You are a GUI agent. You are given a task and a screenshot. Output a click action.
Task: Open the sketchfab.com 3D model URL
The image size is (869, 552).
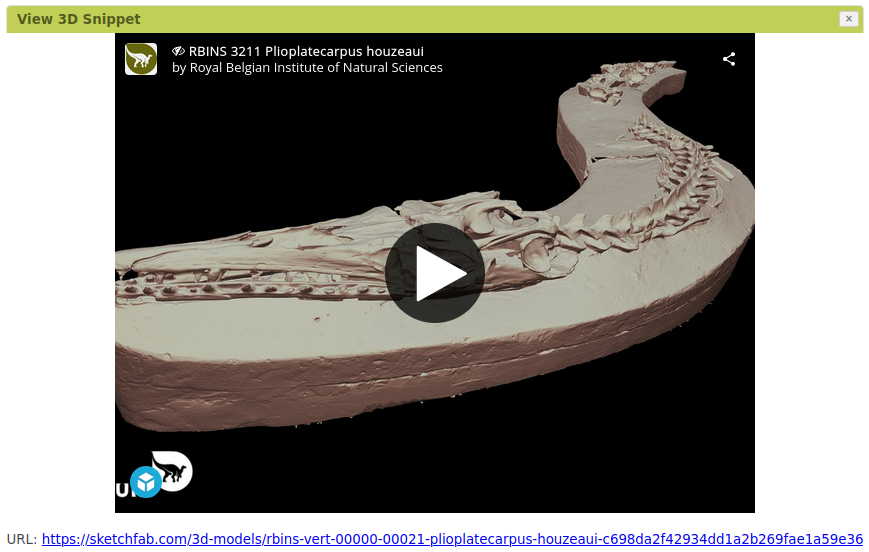point(452,539)
